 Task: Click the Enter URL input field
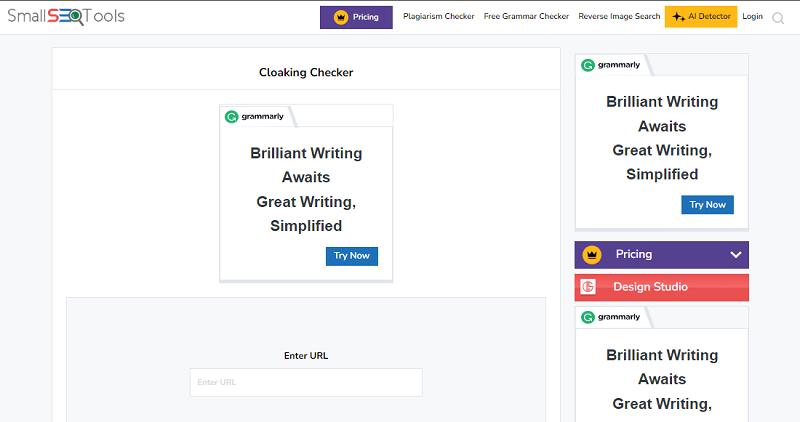click(306, 382)
